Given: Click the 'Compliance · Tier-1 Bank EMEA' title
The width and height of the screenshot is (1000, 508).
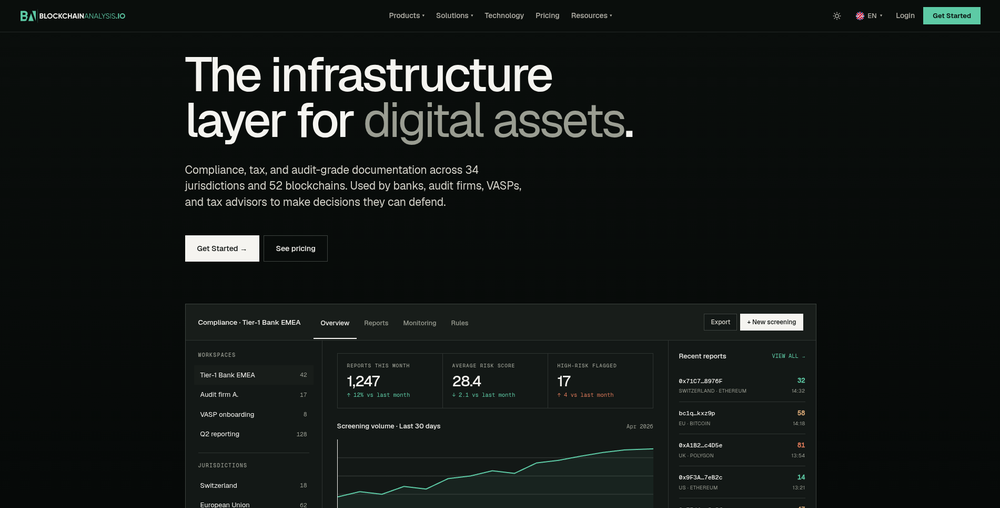Looking at the screenshot, I should pyautogui.click(x=249, y=323).
